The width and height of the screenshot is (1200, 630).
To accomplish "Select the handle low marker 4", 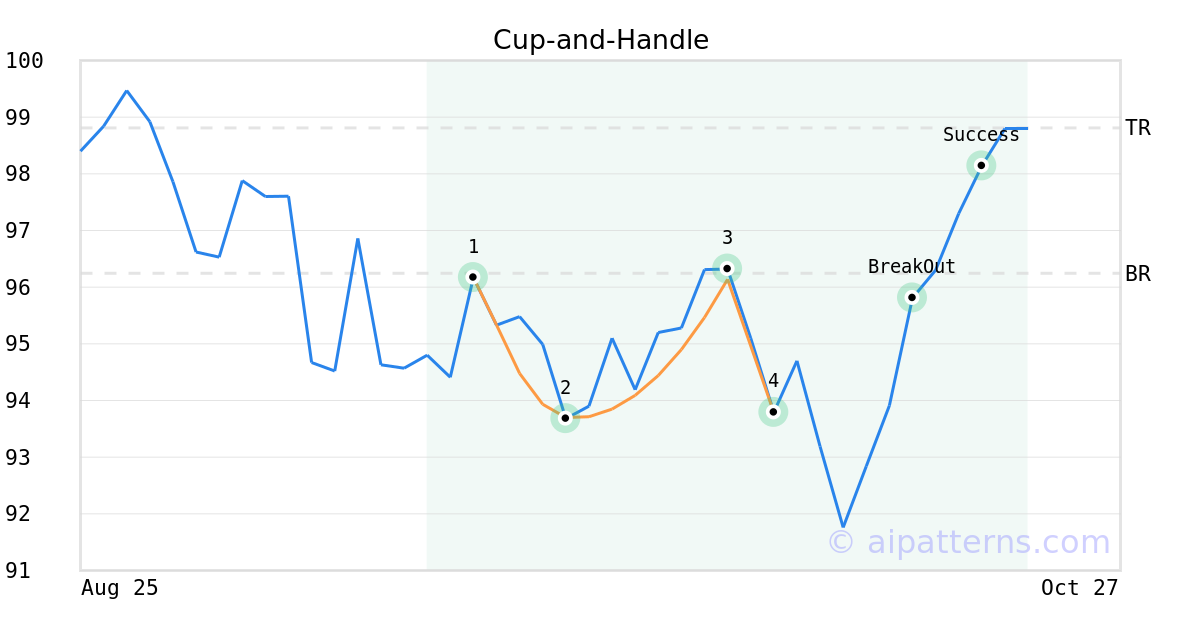I will [773, 411].
